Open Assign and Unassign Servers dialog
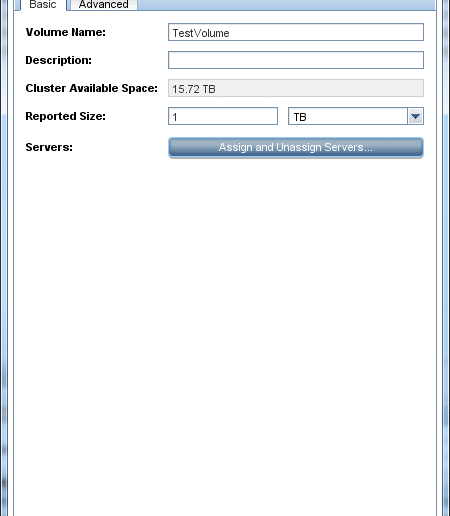This screenshot has height=516, width=450. point(296,147)
